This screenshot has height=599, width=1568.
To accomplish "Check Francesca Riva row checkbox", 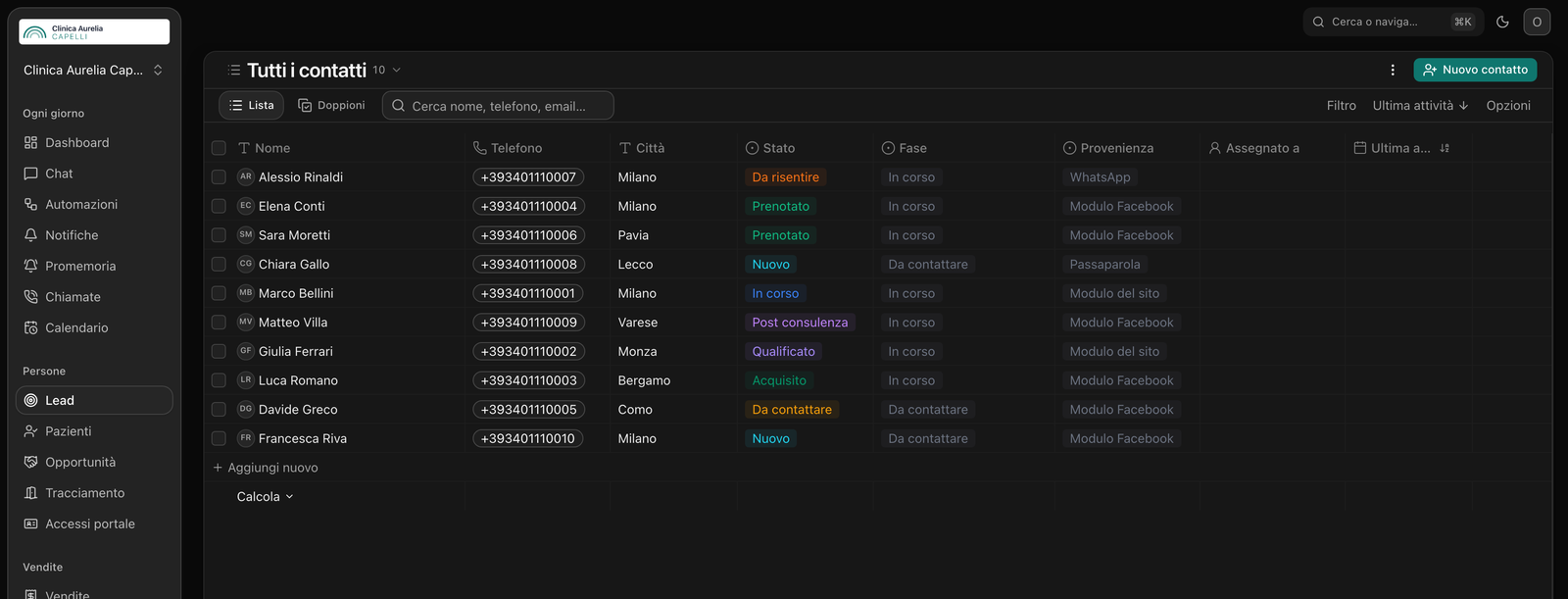I will [x=219, y=438].
